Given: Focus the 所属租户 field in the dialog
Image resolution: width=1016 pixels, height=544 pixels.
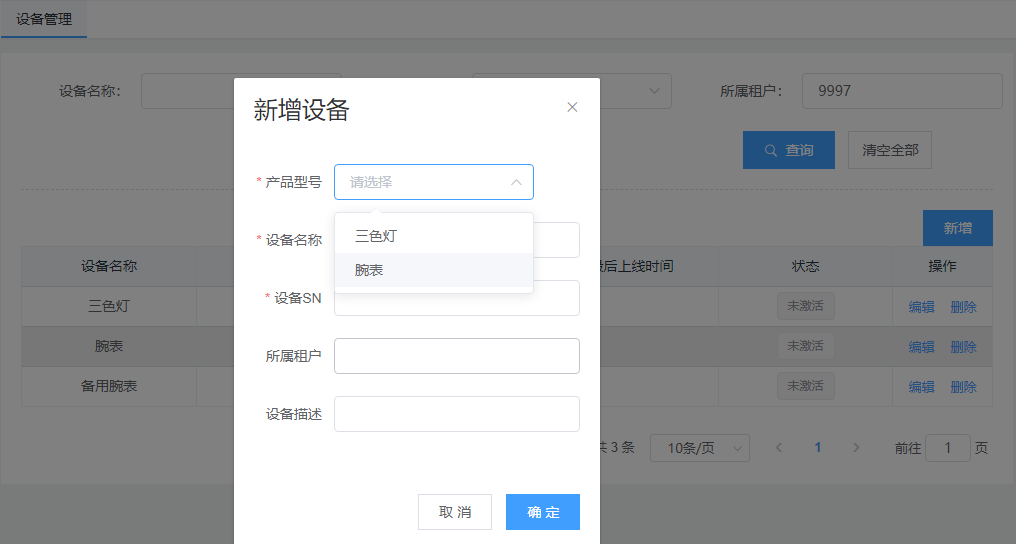Looking at the screenshot, I should (x=456, y=356).
